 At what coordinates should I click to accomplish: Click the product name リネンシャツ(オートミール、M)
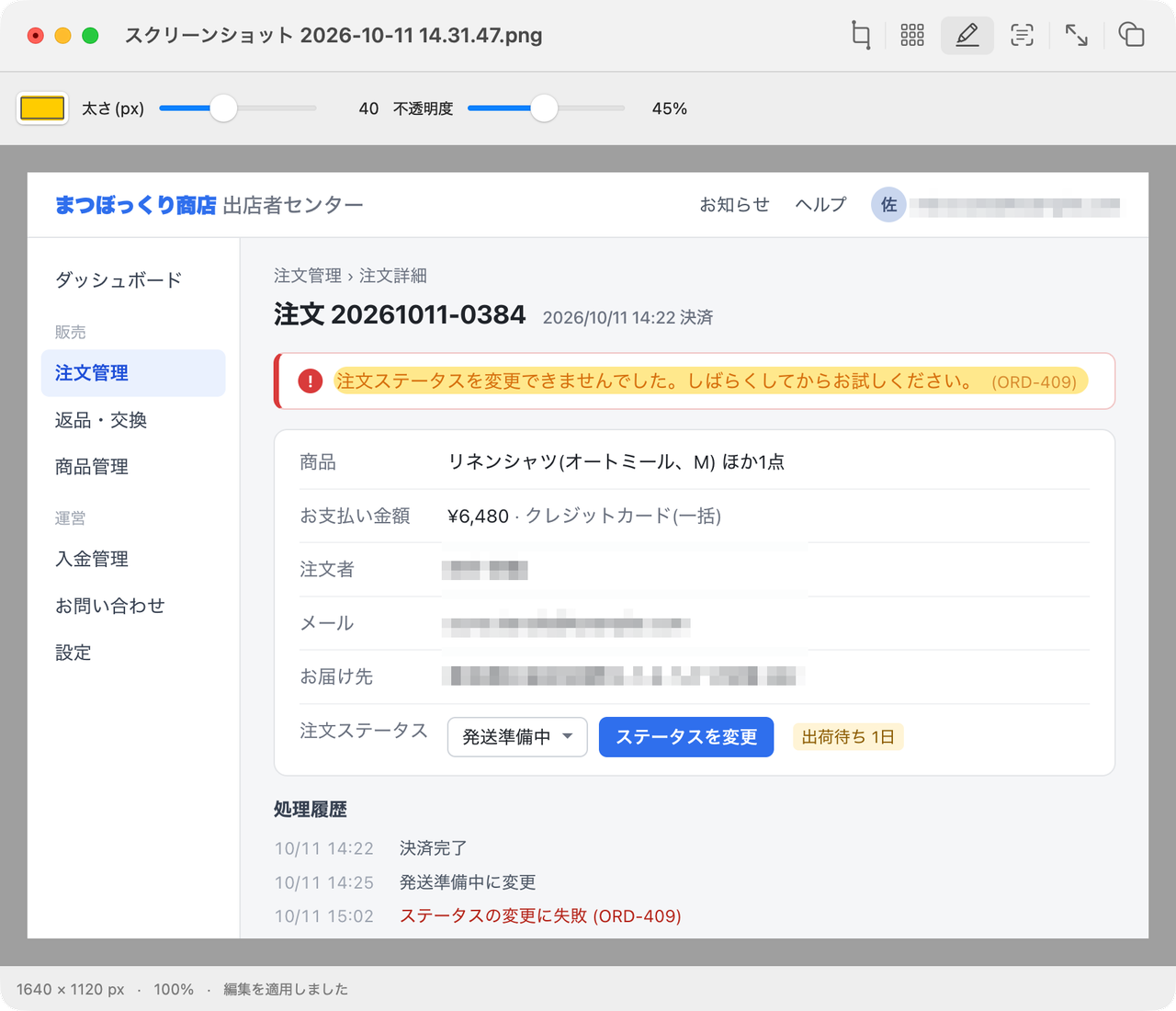[x=582, y=462]
